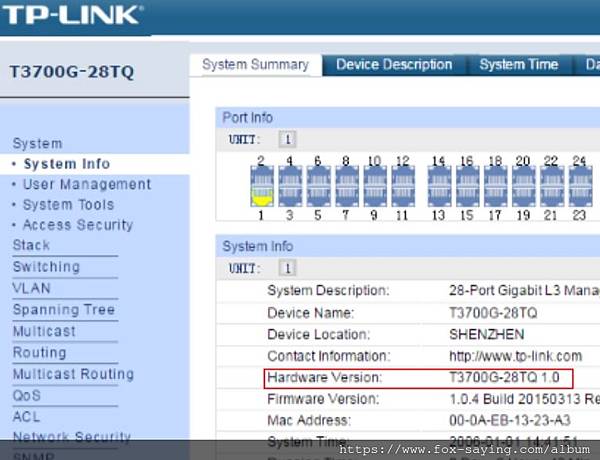Click the port 17/18 port icon
Screen dimensions: 600x460
pos(496,186)
